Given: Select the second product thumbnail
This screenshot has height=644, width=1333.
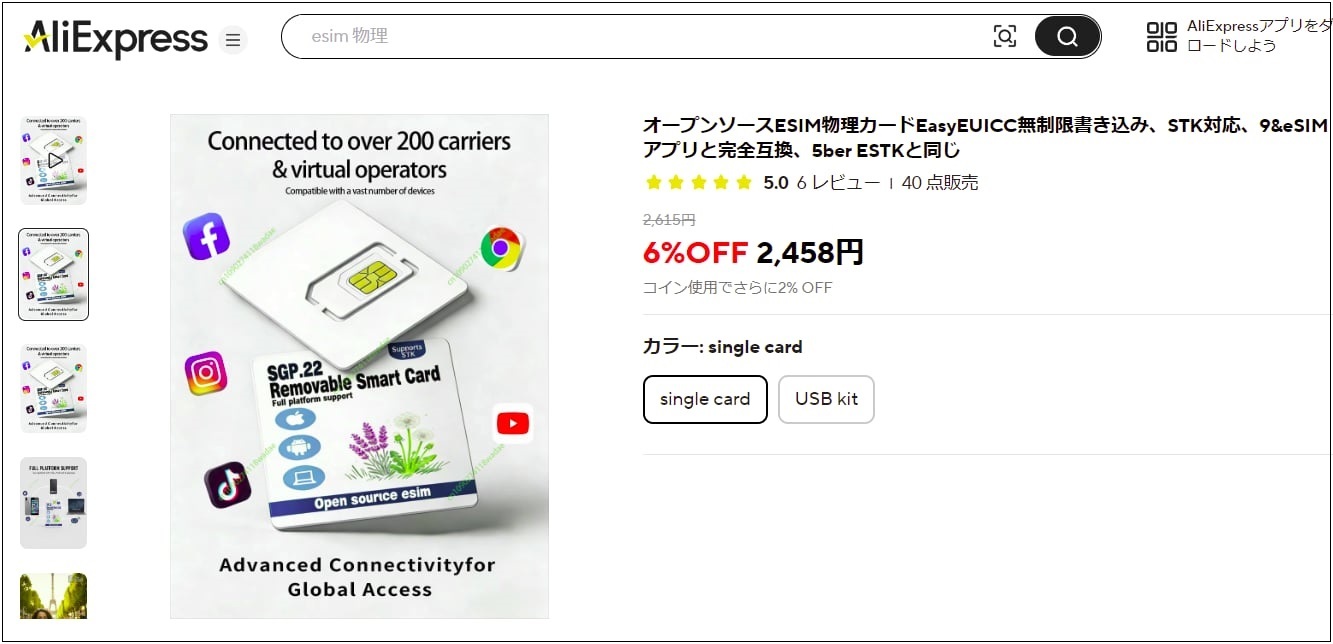Looking at the screenshot, I should pyautogui.click(x=54, y=274).
